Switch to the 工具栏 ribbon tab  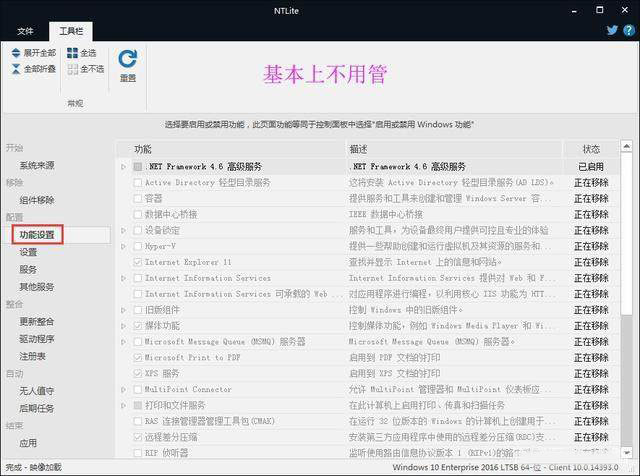pyautogui.click(x=71, y=31)
